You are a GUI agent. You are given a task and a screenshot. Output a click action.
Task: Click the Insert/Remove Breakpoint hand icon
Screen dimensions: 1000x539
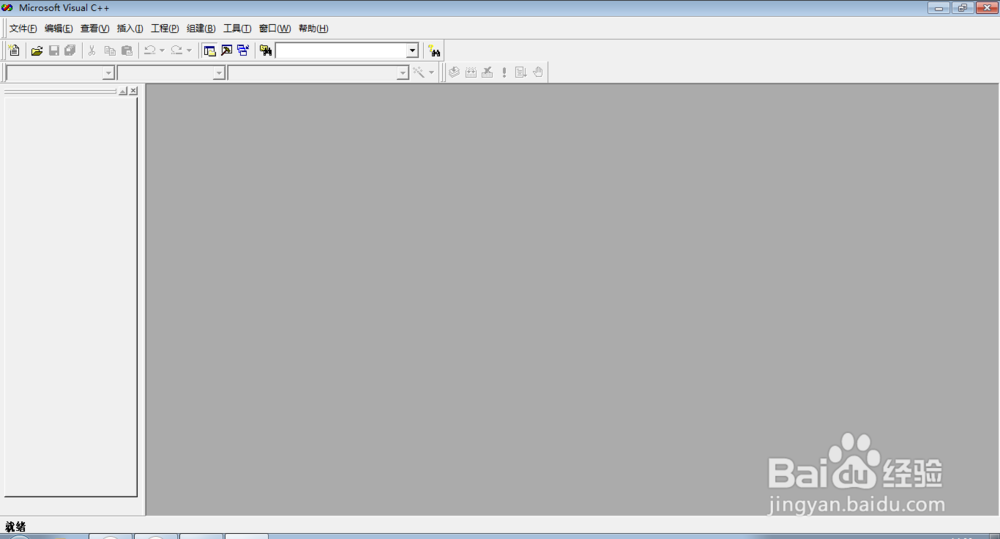[x=538, y=72]
